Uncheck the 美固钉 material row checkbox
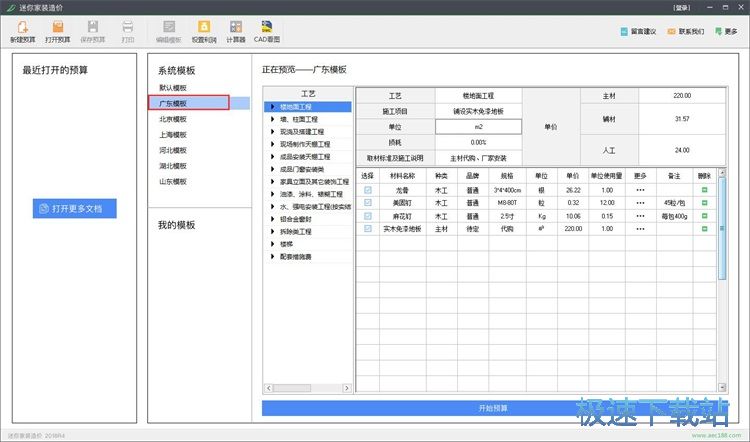The width and height of the screenshot is (750, 442). click(x=367, y=203)
